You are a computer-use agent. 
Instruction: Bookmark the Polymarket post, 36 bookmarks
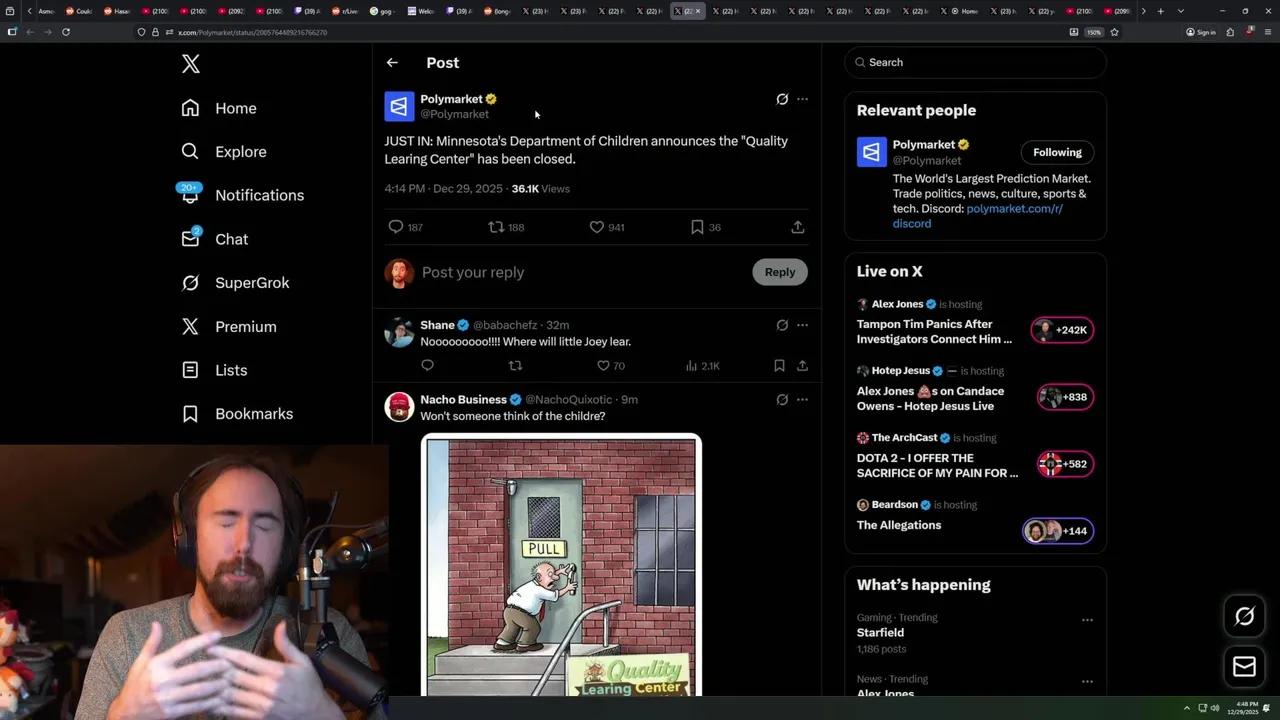pos(705,227)
